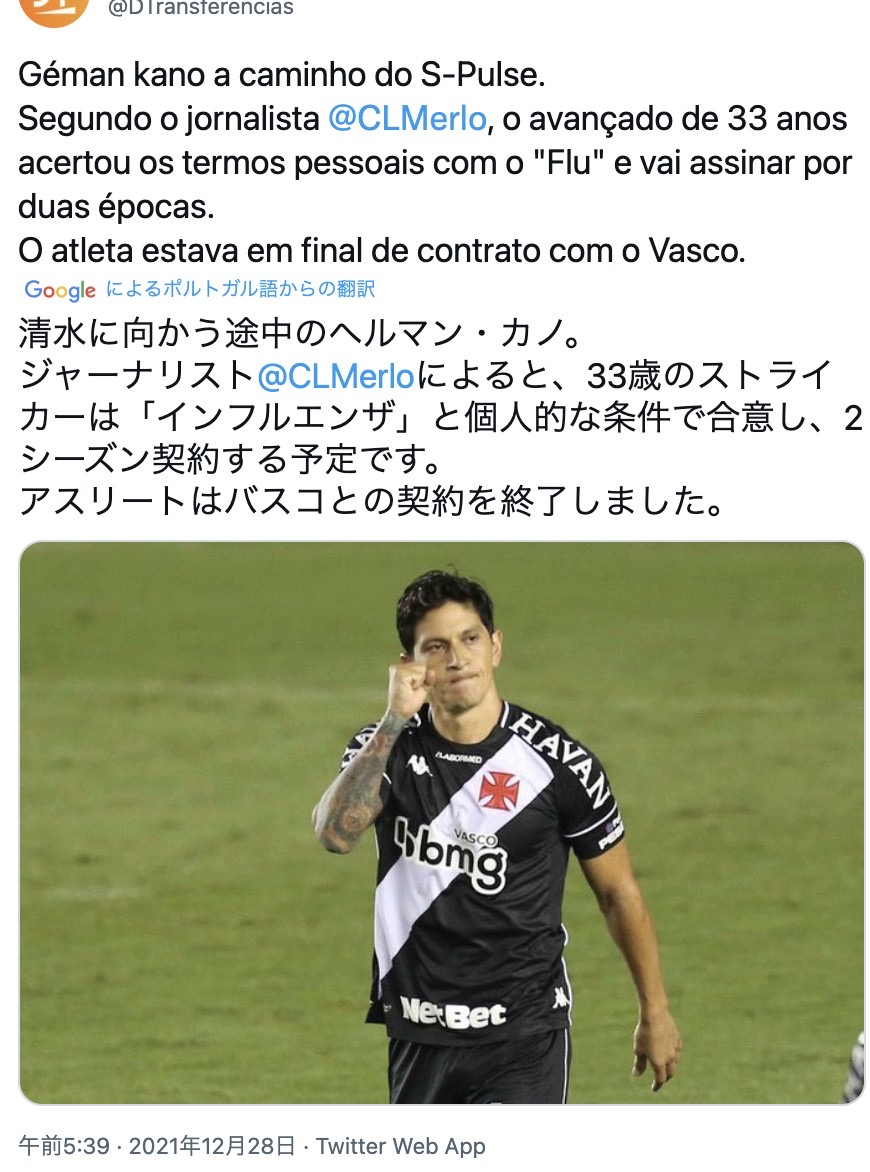Open the @DTransferencias account handle

click(200, 7)
